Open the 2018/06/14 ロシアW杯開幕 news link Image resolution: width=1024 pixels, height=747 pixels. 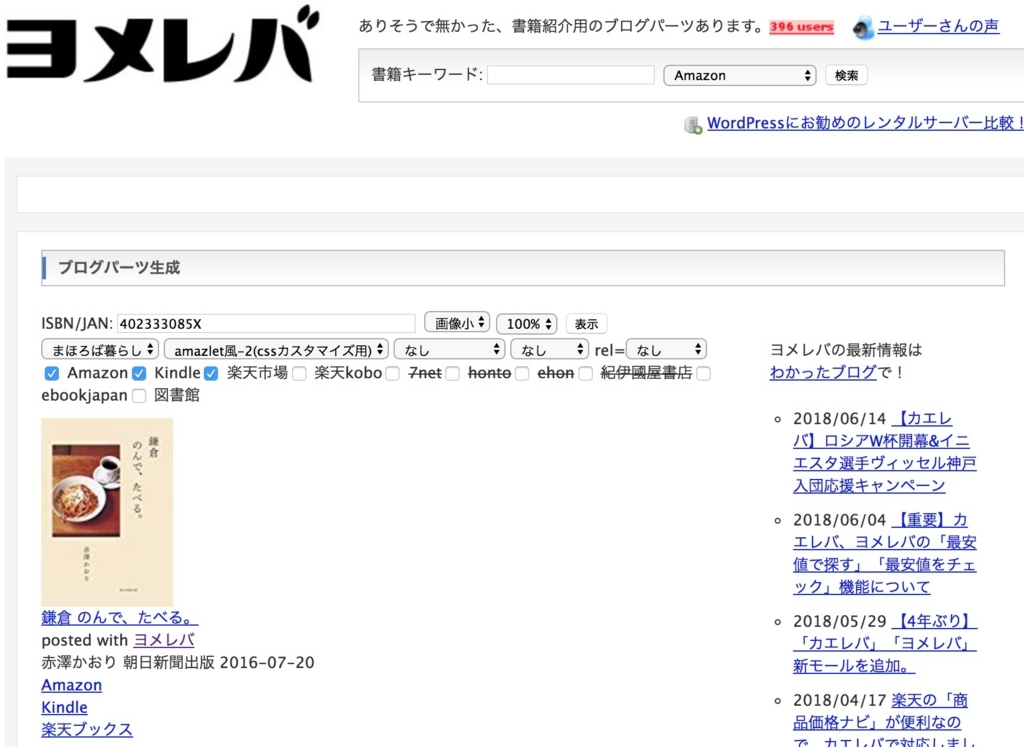[884, 452]
